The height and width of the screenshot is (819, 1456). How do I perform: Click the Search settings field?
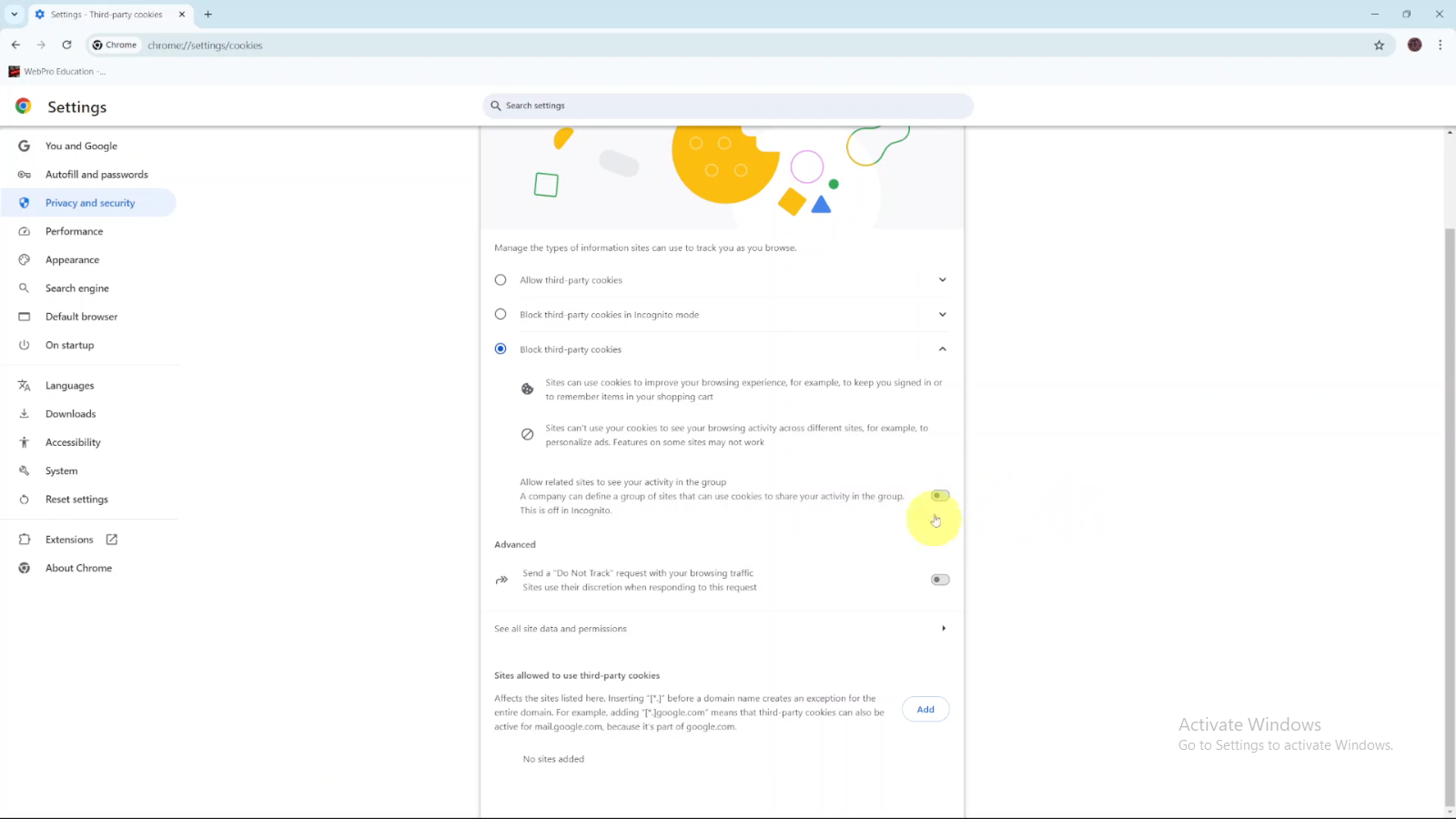(728, 106)
